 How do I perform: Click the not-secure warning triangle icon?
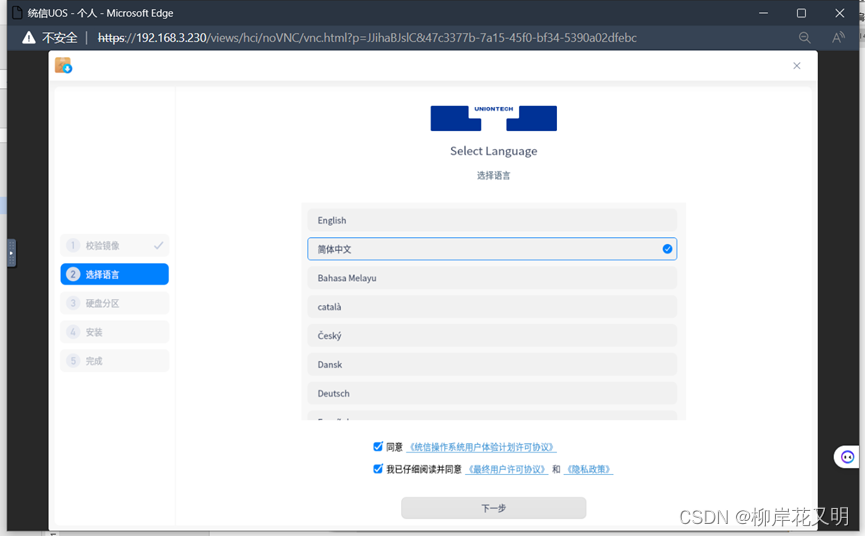coord(29,37)
